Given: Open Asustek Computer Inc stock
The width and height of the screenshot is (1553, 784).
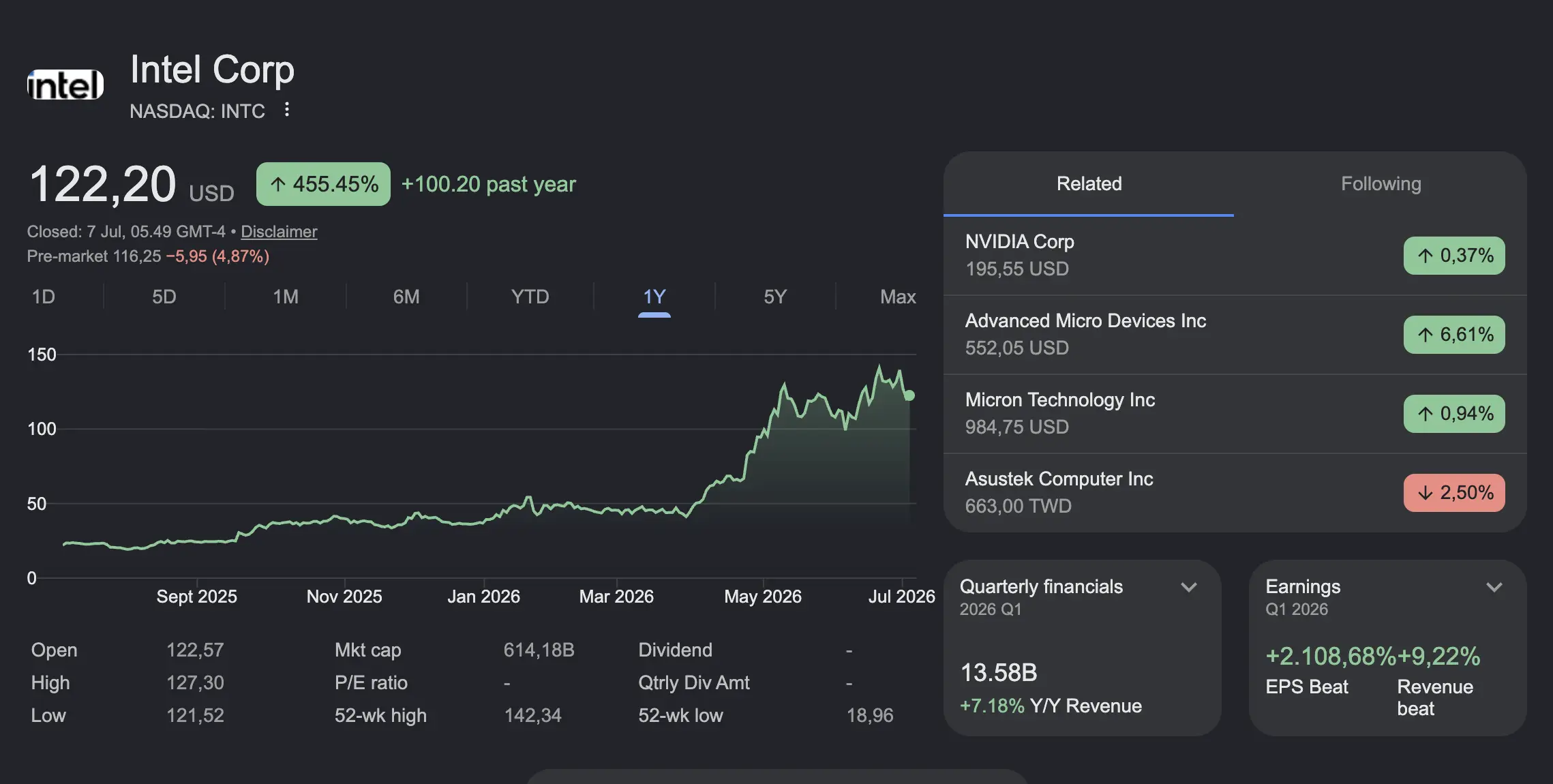Looking at the screenshot, I should [1235, 493].
